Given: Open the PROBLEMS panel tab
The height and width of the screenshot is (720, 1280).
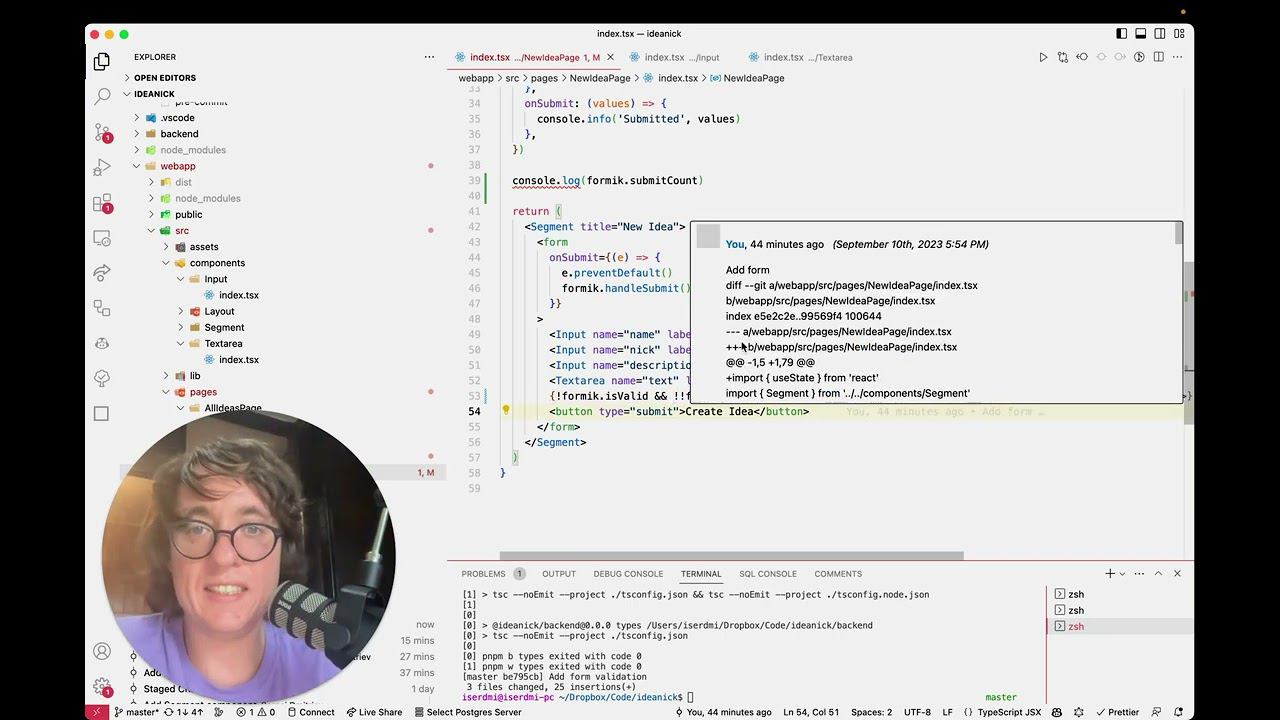Looking at the screenshot, I should (x=483, y=574).
